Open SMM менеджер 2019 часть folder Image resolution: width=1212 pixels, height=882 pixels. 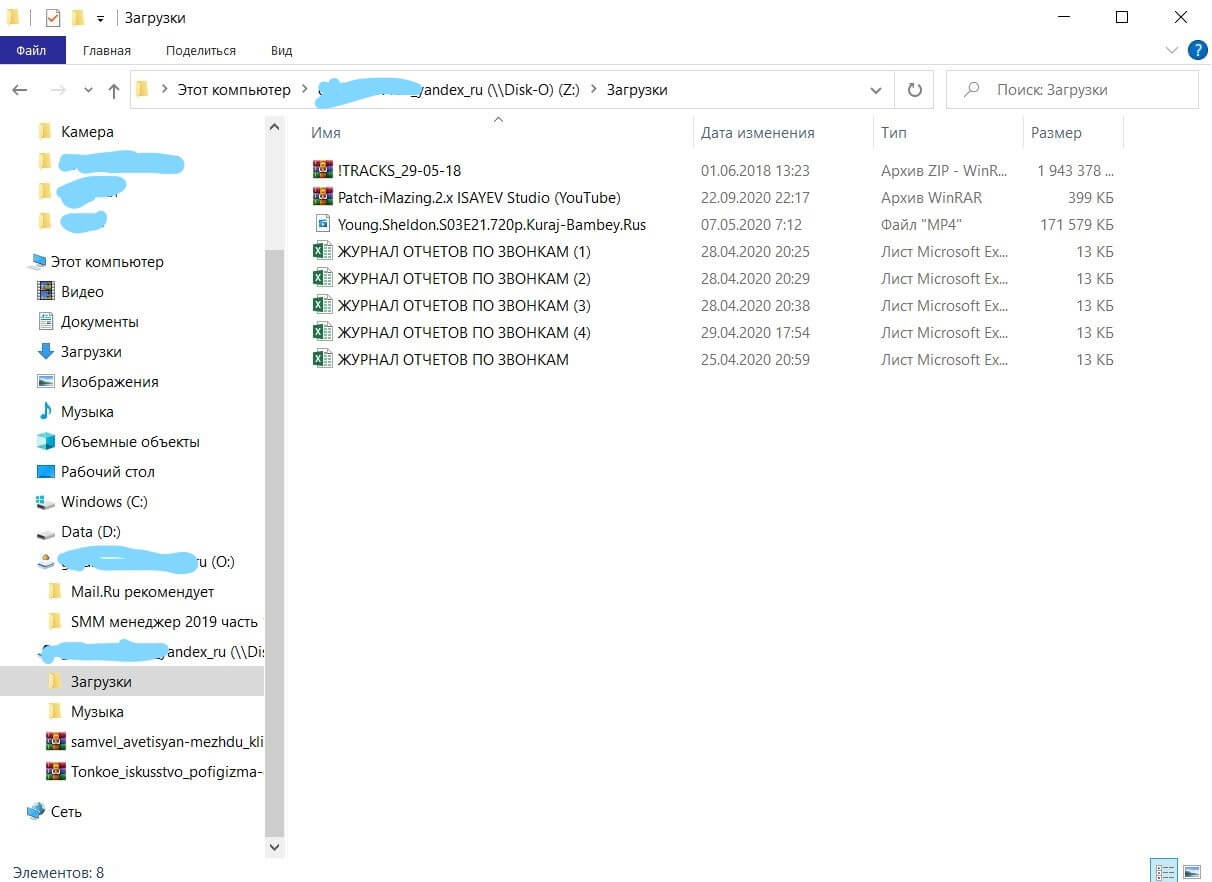click(x=164, y=621)
